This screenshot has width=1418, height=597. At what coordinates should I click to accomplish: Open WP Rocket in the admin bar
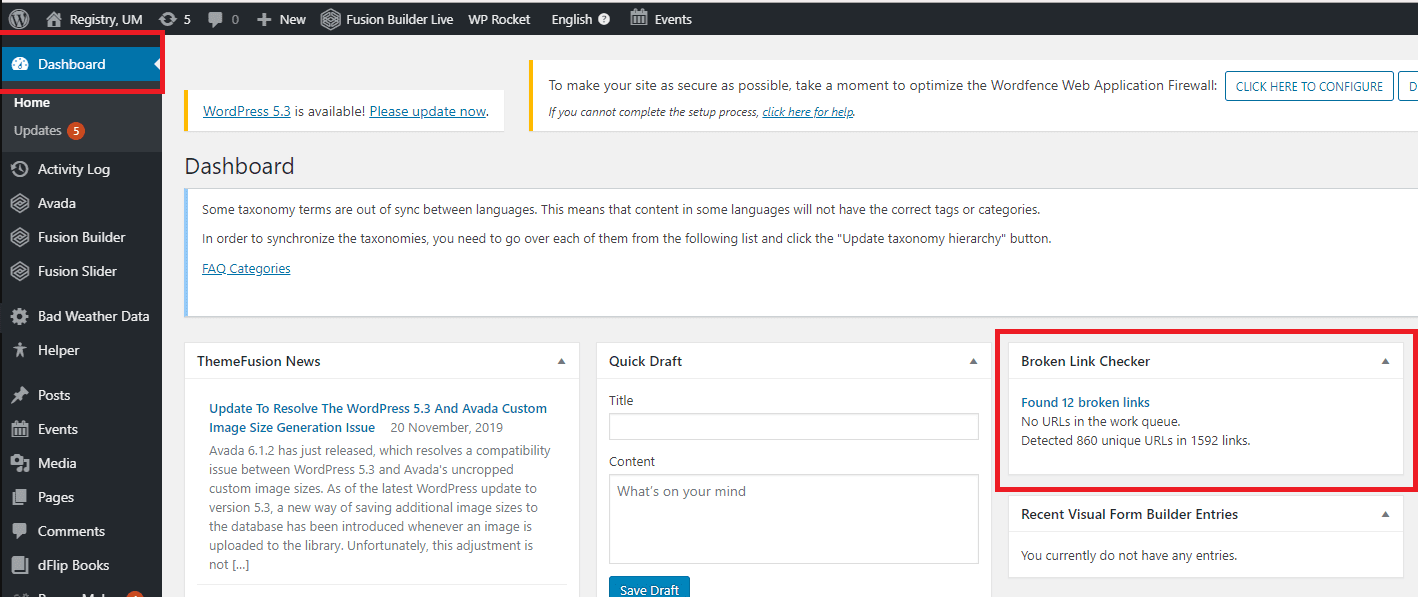(499, 19)
